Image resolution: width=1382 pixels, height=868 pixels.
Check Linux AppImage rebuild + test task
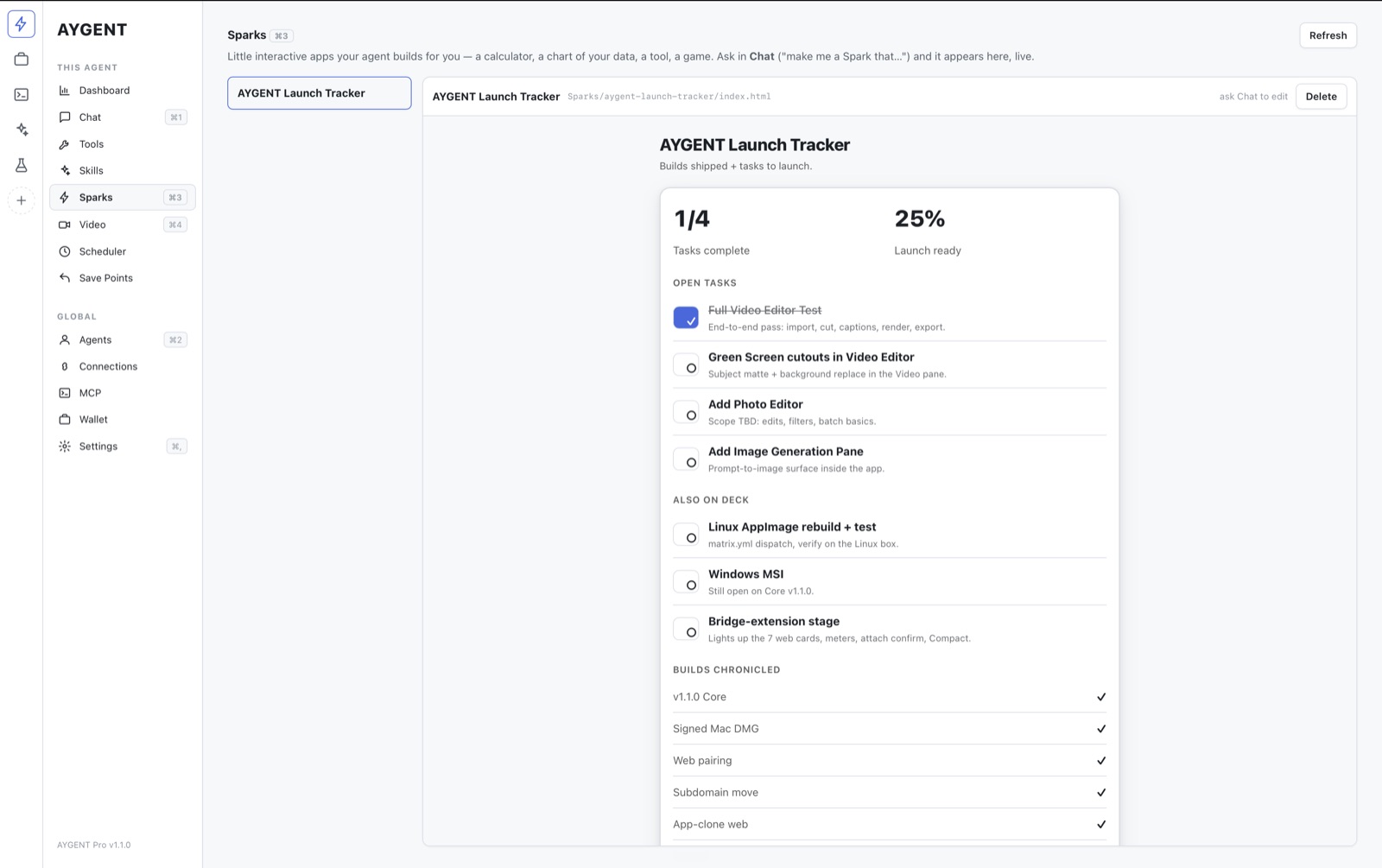coord(686,535)
